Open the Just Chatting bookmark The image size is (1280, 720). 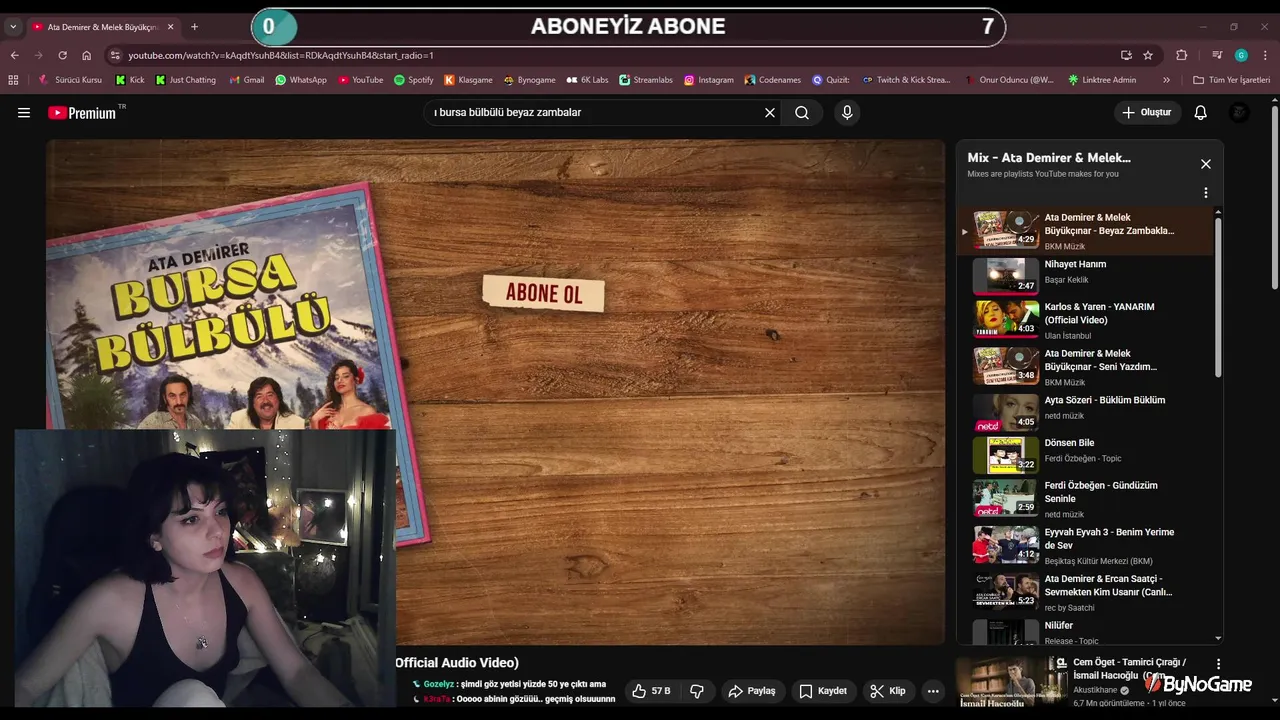[x=186, y=80]
